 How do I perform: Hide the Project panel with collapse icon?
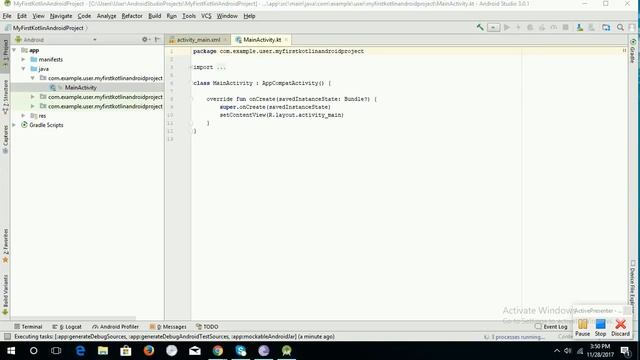point(157,40)
